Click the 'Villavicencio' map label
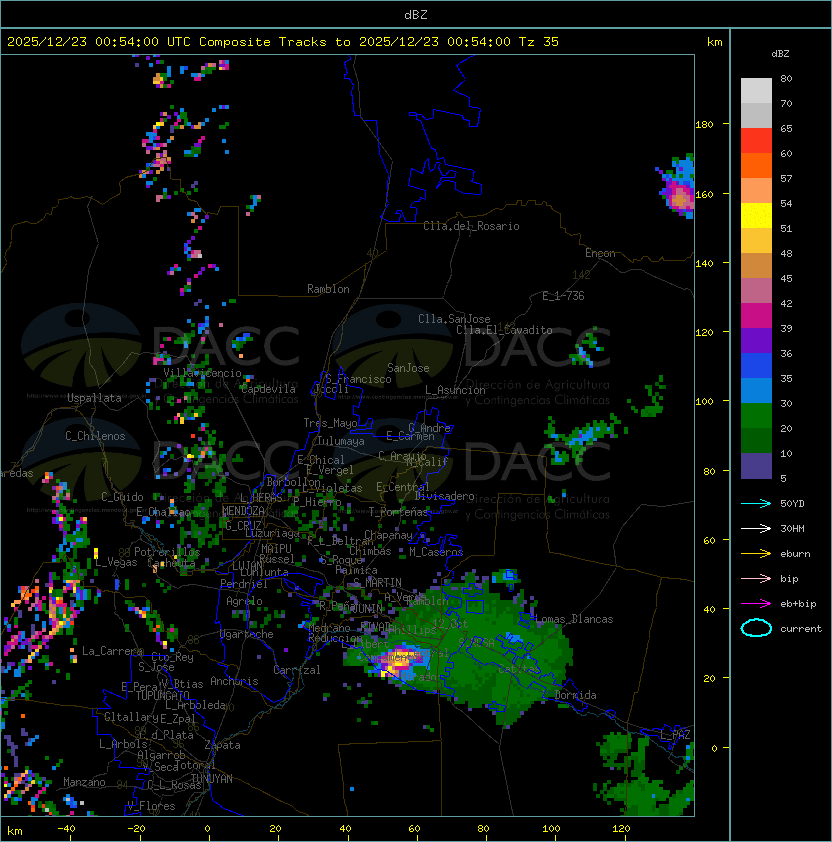The image size is (832, 842). [x=202, y=373]
